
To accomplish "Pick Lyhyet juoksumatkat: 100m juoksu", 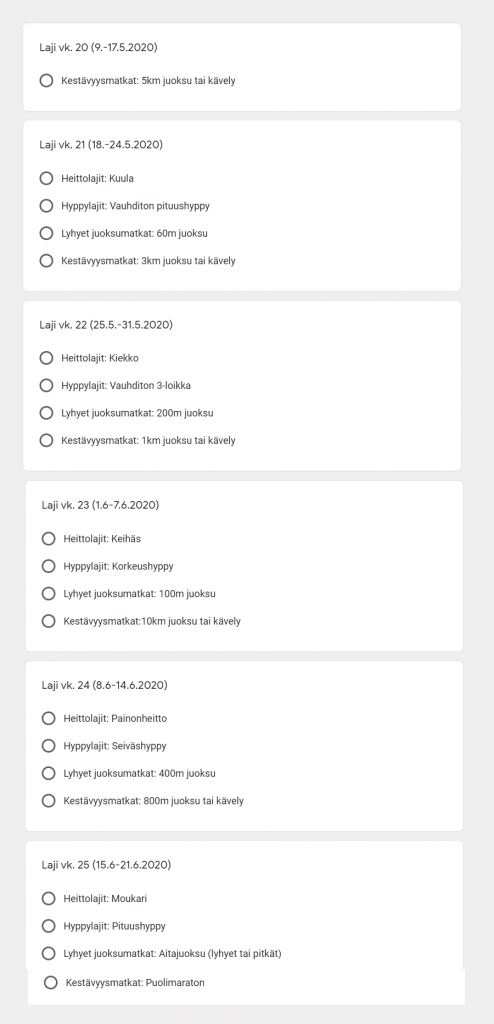I will [48, 594].
